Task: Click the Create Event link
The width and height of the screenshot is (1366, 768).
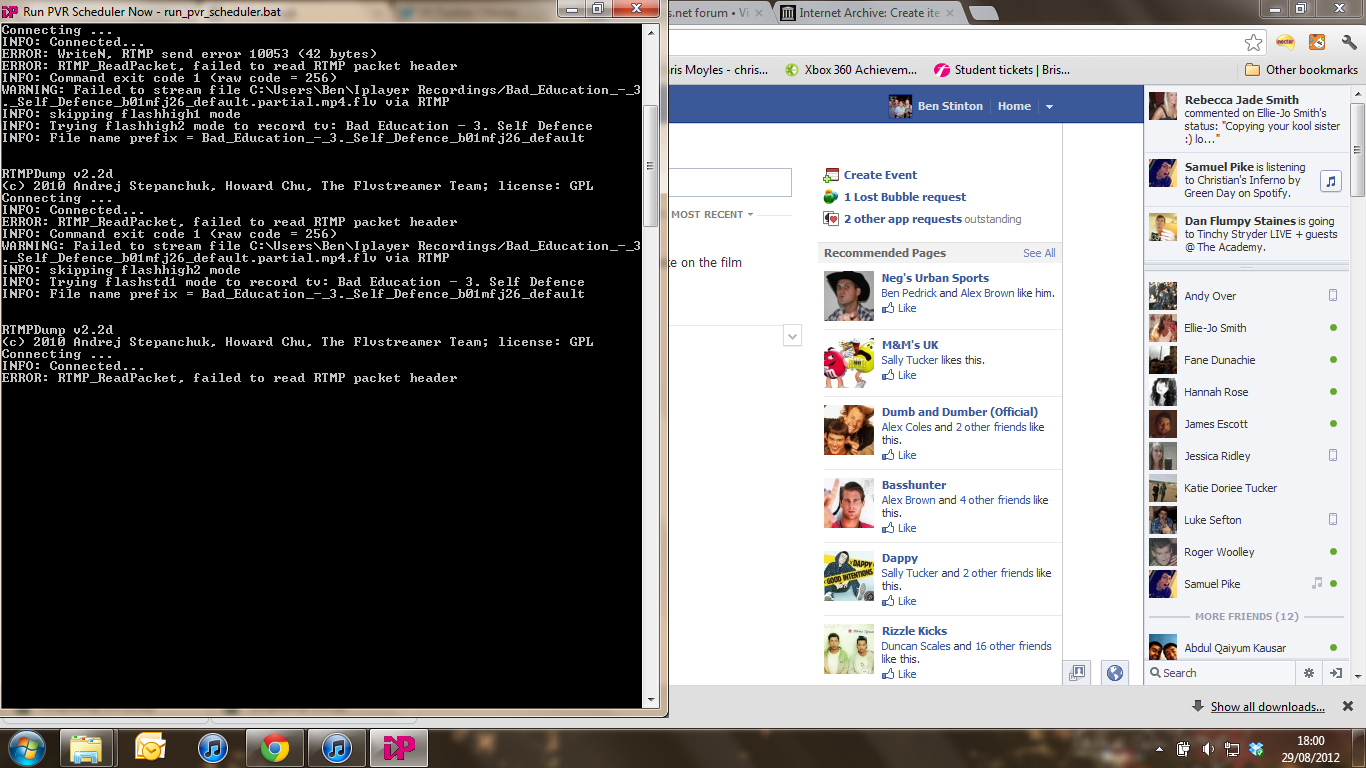Action: click(x=879, y=175)
